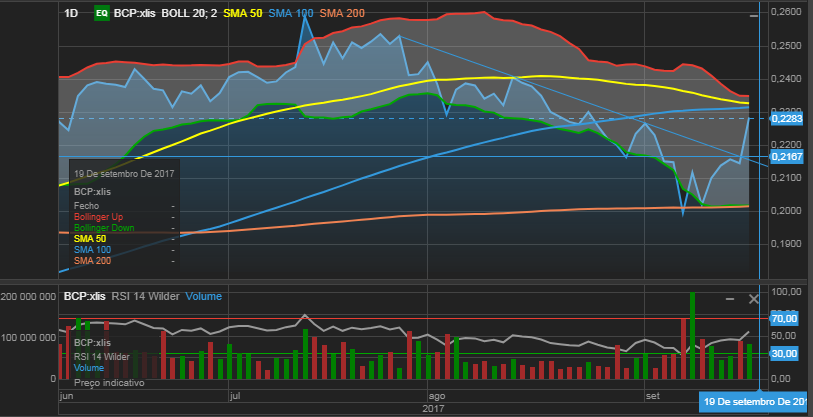
Task: Click the tallest green volume bar in September
Action: point(692,336)
